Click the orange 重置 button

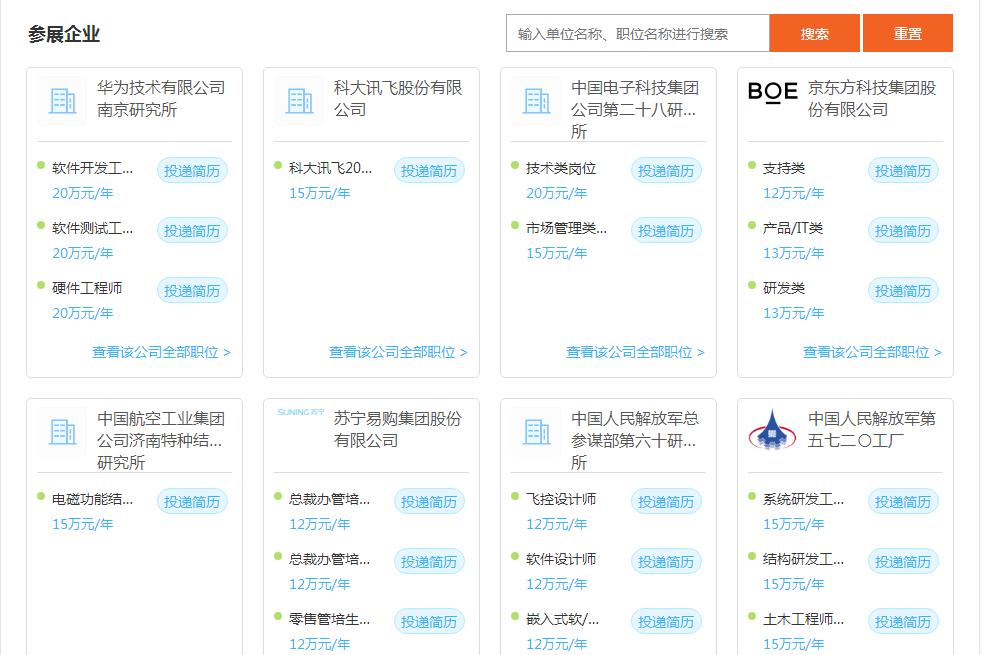pos(907,33)
